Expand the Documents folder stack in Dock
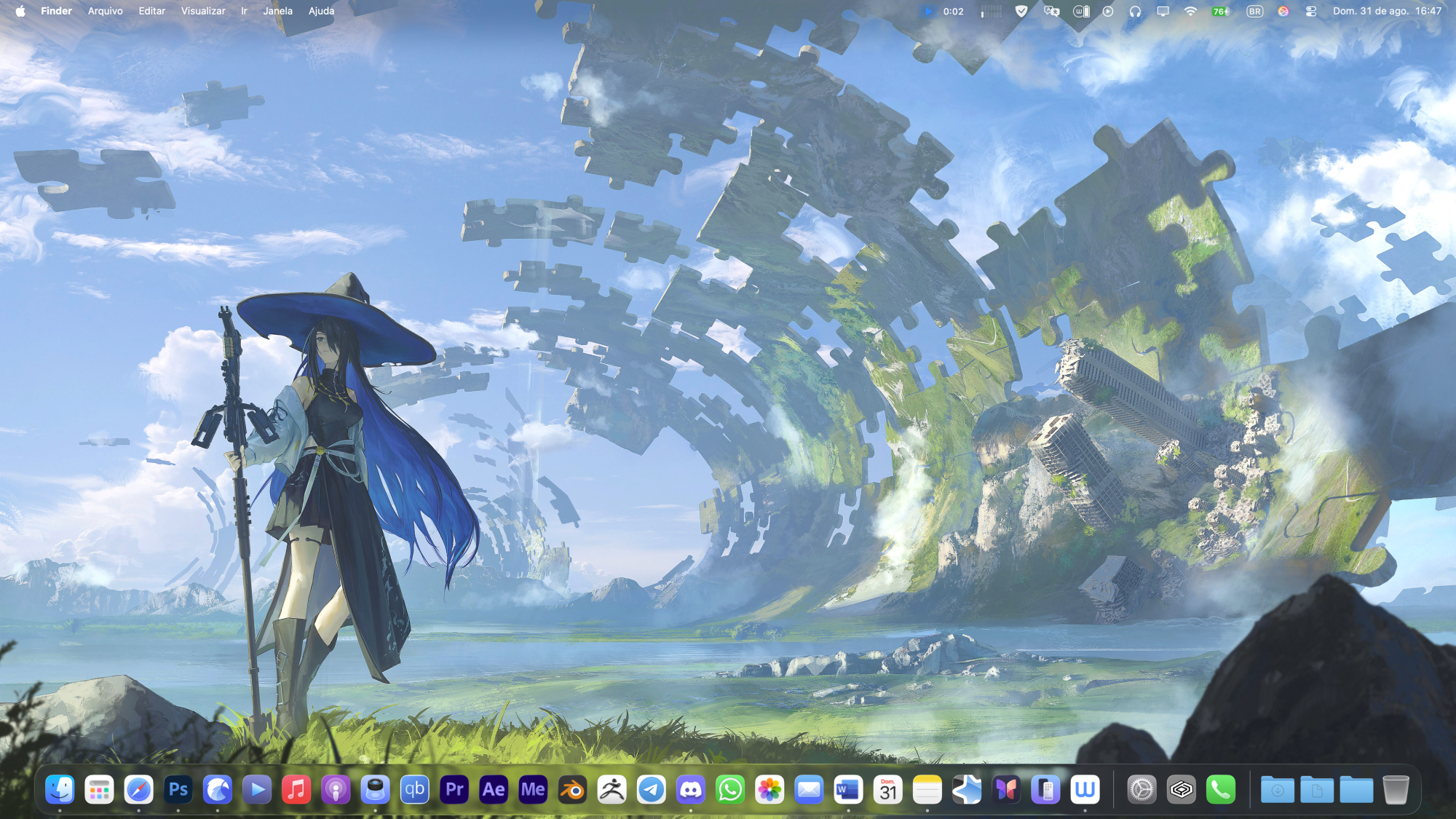This screenshot has width=1456, height=819. (x=1316, y=790)
